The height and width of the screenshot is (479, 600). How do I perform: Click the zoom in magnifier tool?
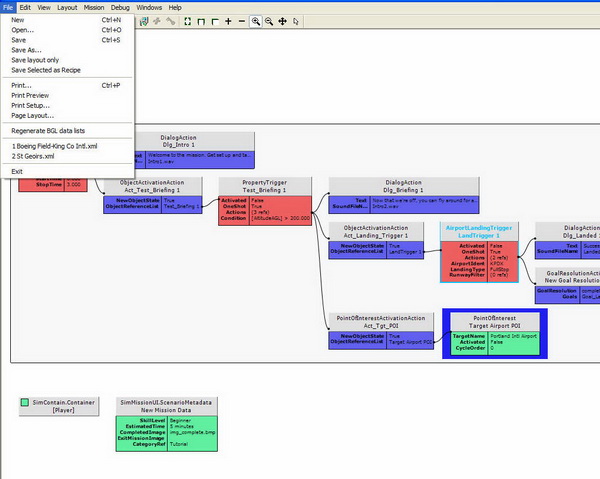pos(257,21)
